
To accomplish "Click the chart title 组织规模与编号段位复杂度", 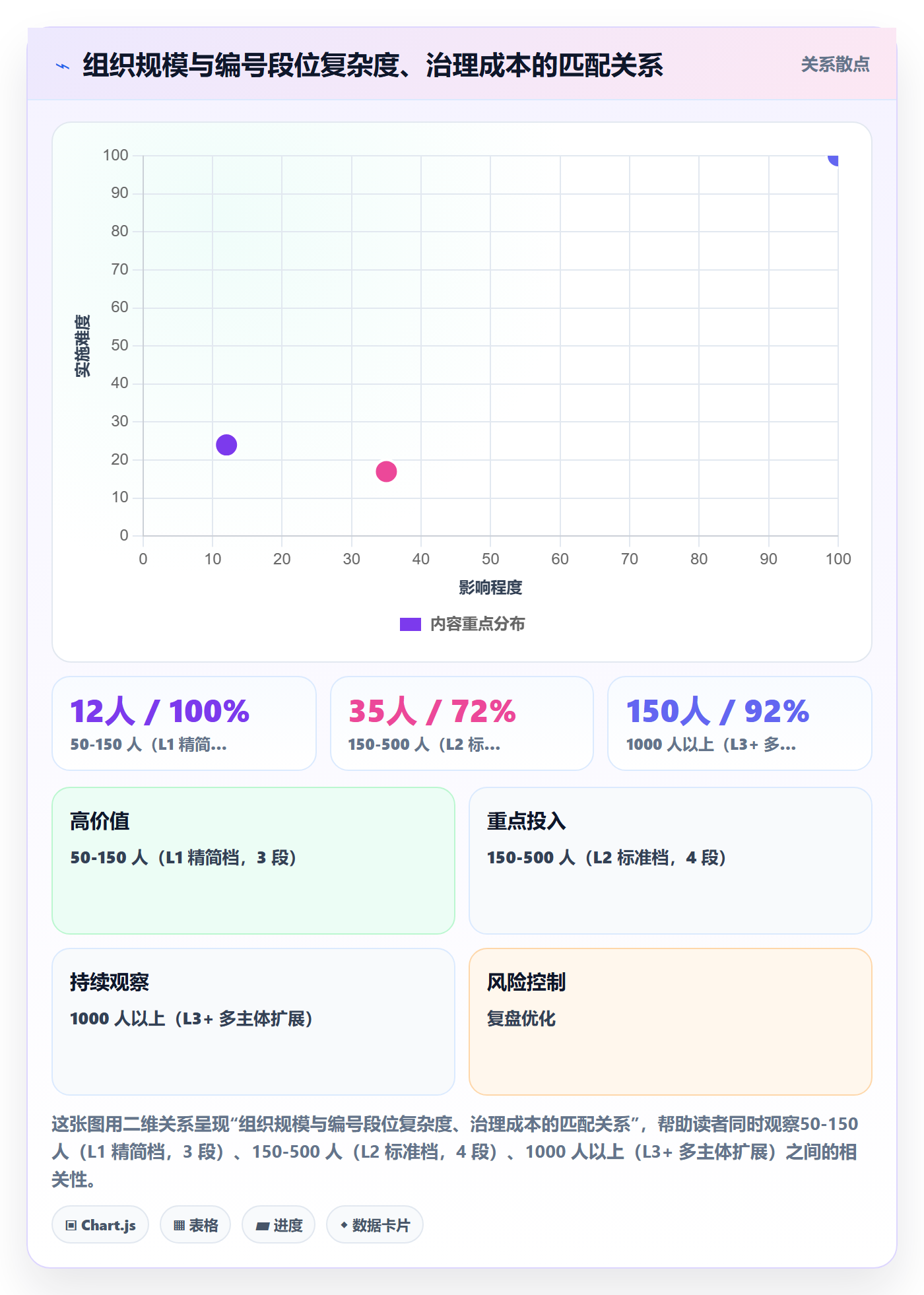I will point(373,65).
